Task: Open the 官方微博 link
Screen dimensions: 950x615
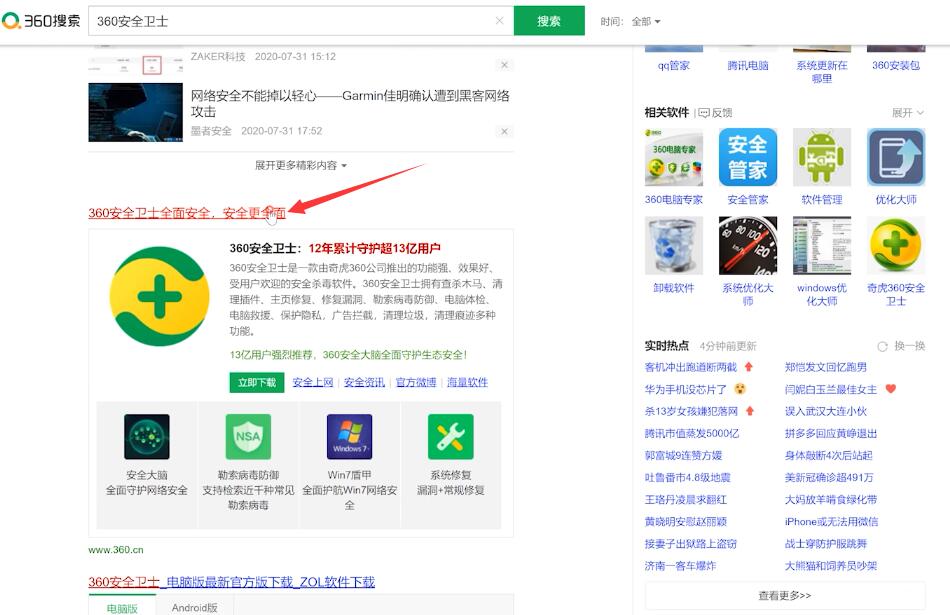Action: [x=416, y=382]
